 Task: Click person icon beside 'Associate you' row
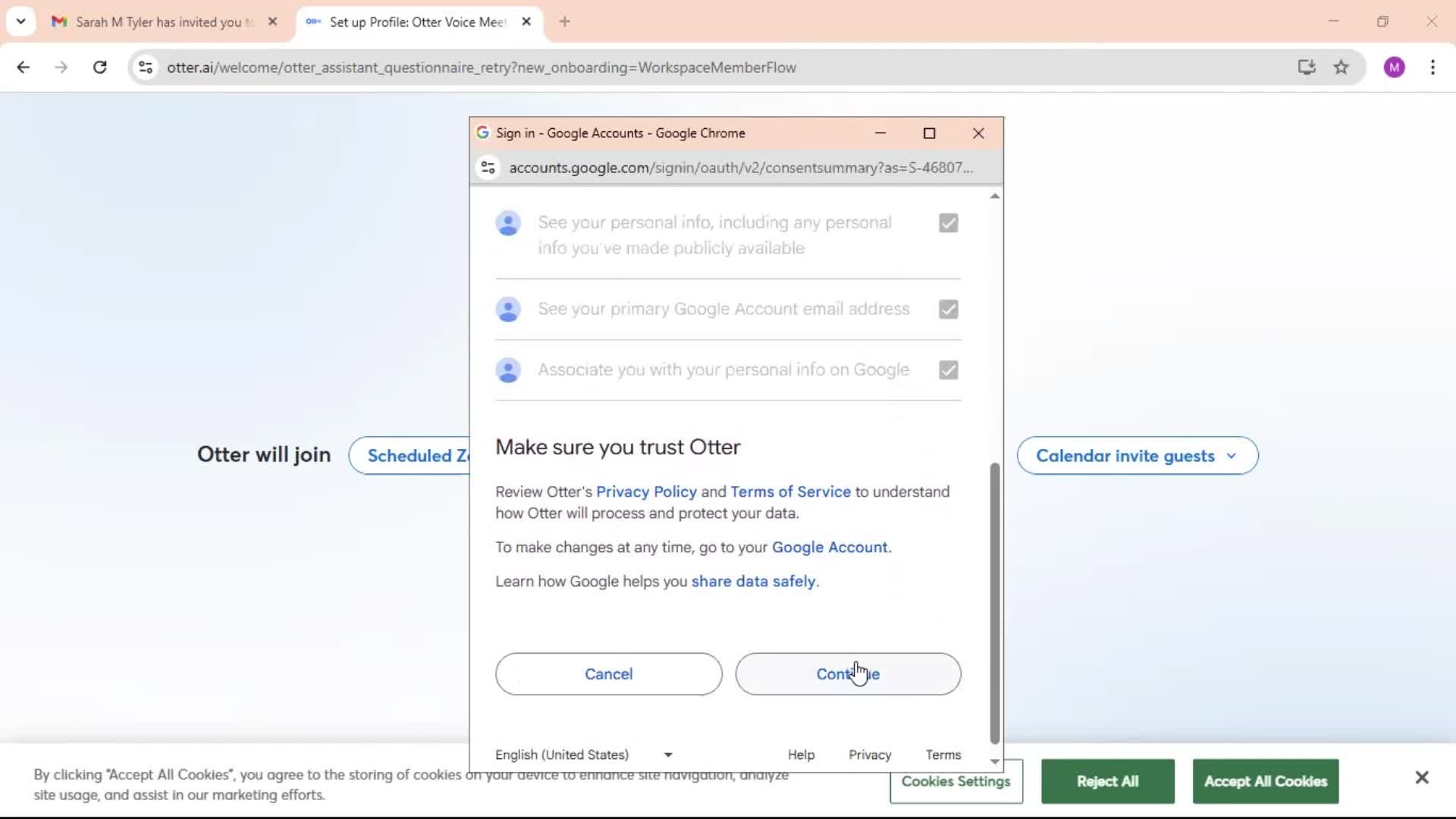pos(508,370)
